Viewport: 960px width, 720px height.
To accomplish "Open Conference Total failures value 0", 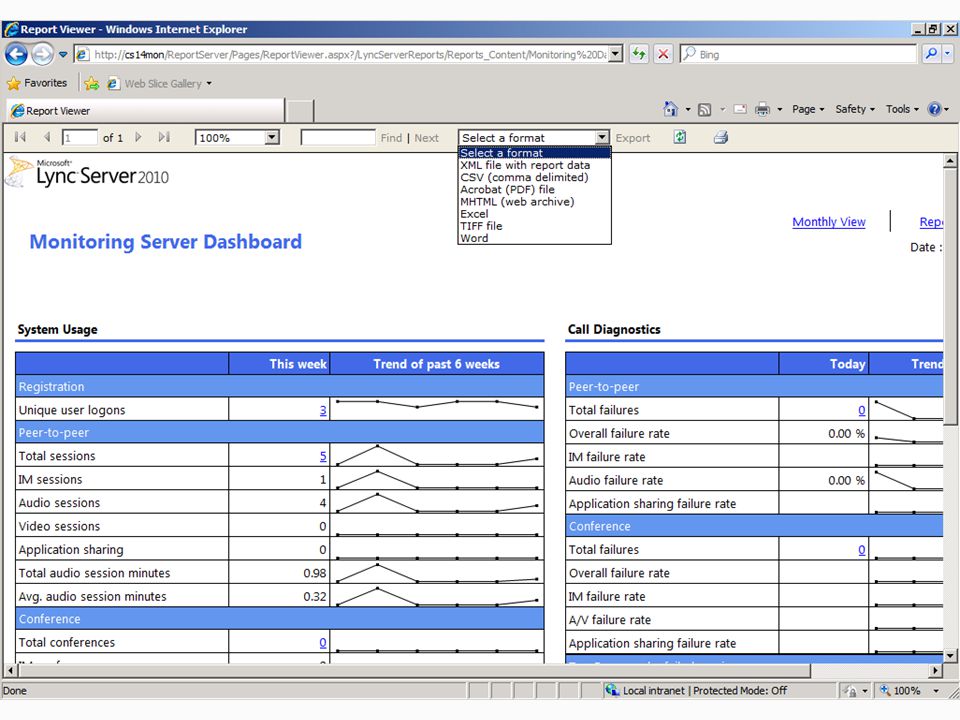I will (x=861, y=550).
